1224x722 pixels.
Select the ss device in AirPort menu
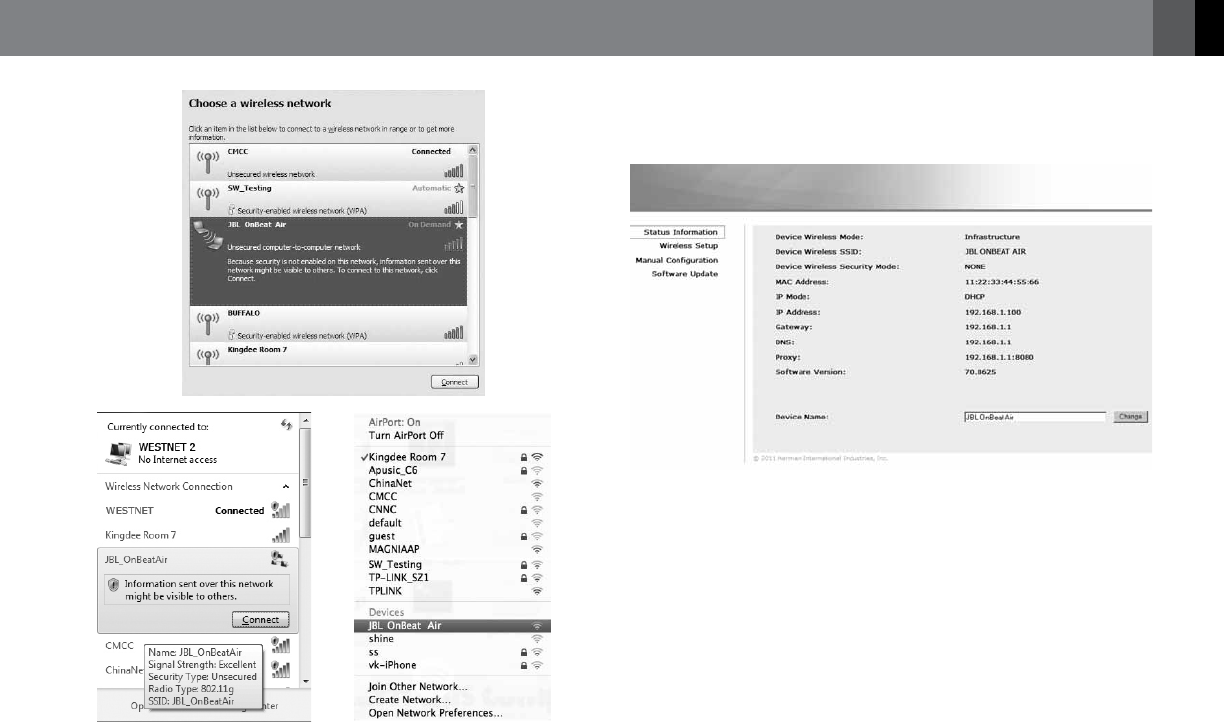[452, 652]
